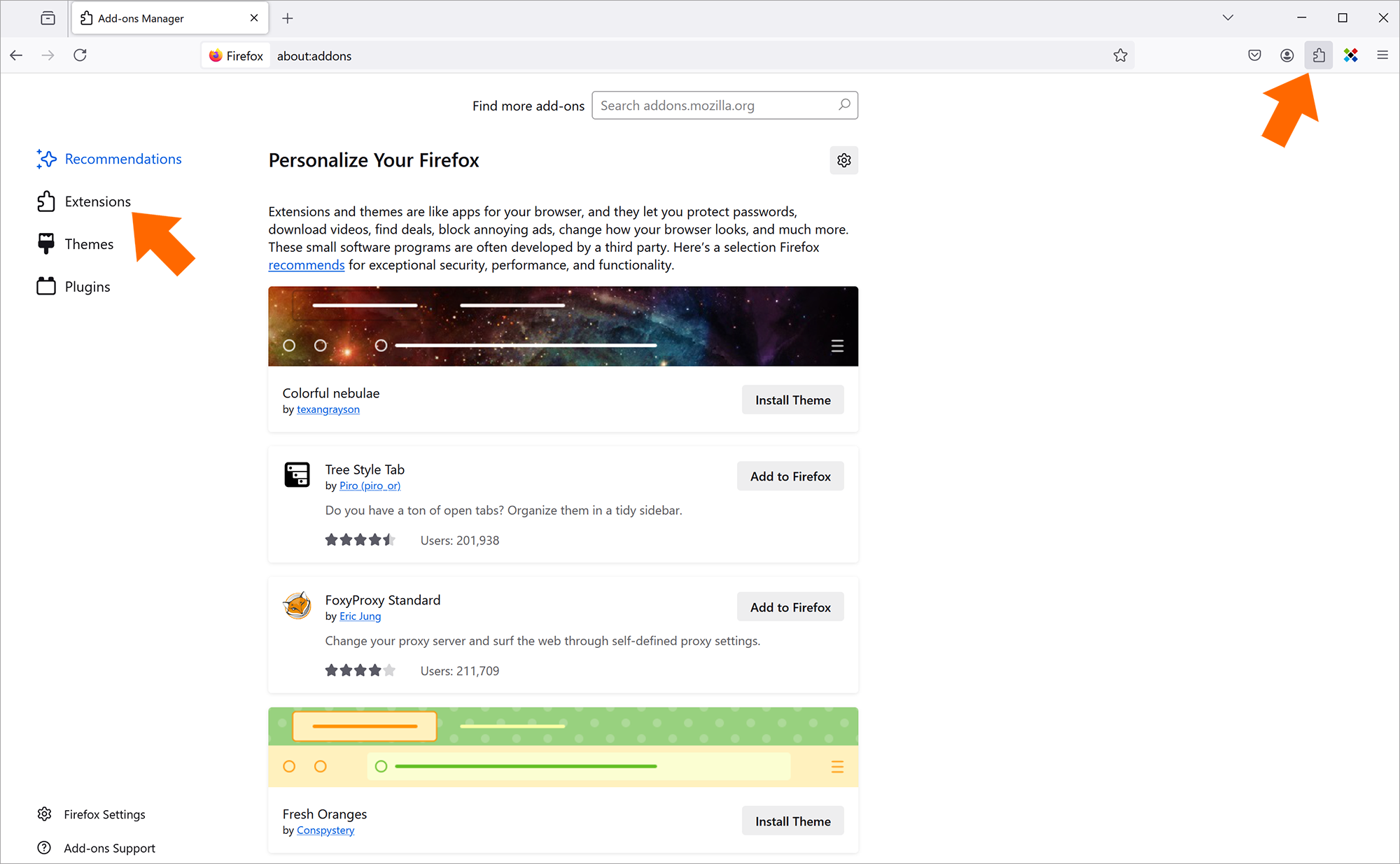The width and height of the screenshot is (1400, 864).
Task: Click the Firefox account avatar icon
Action: click(1287, 55)
